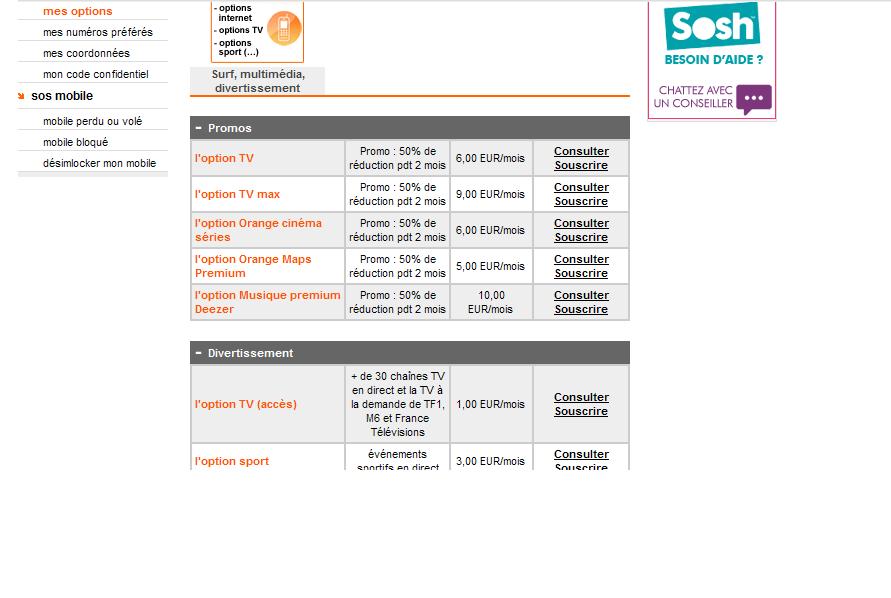Viewport: 891px width, 598px height.
Task: Open l'option Orange Maps Premium
Action: (253, 266)
